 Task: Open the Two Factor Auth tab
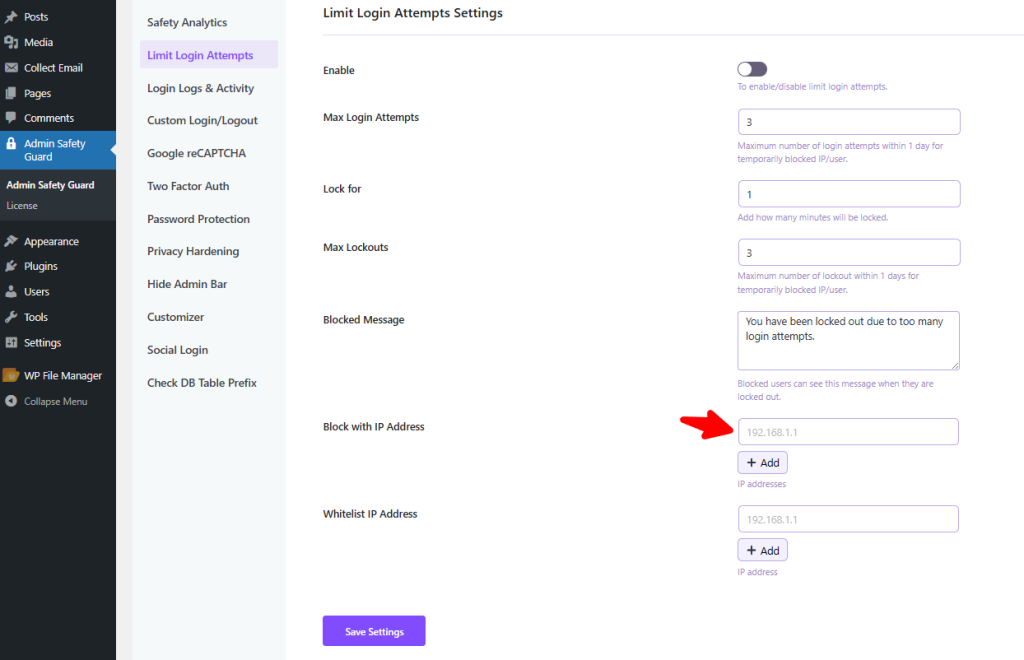pyautogui.click(x=188, y=186)
